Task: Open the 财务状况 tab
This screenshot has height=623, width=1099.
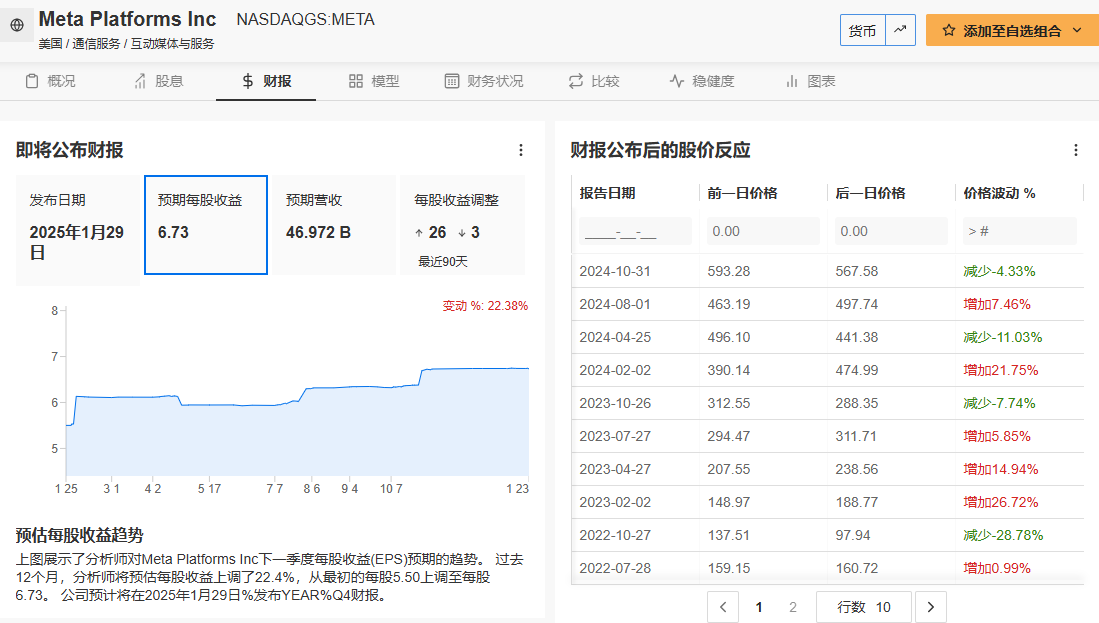Action: pos(484,81)
